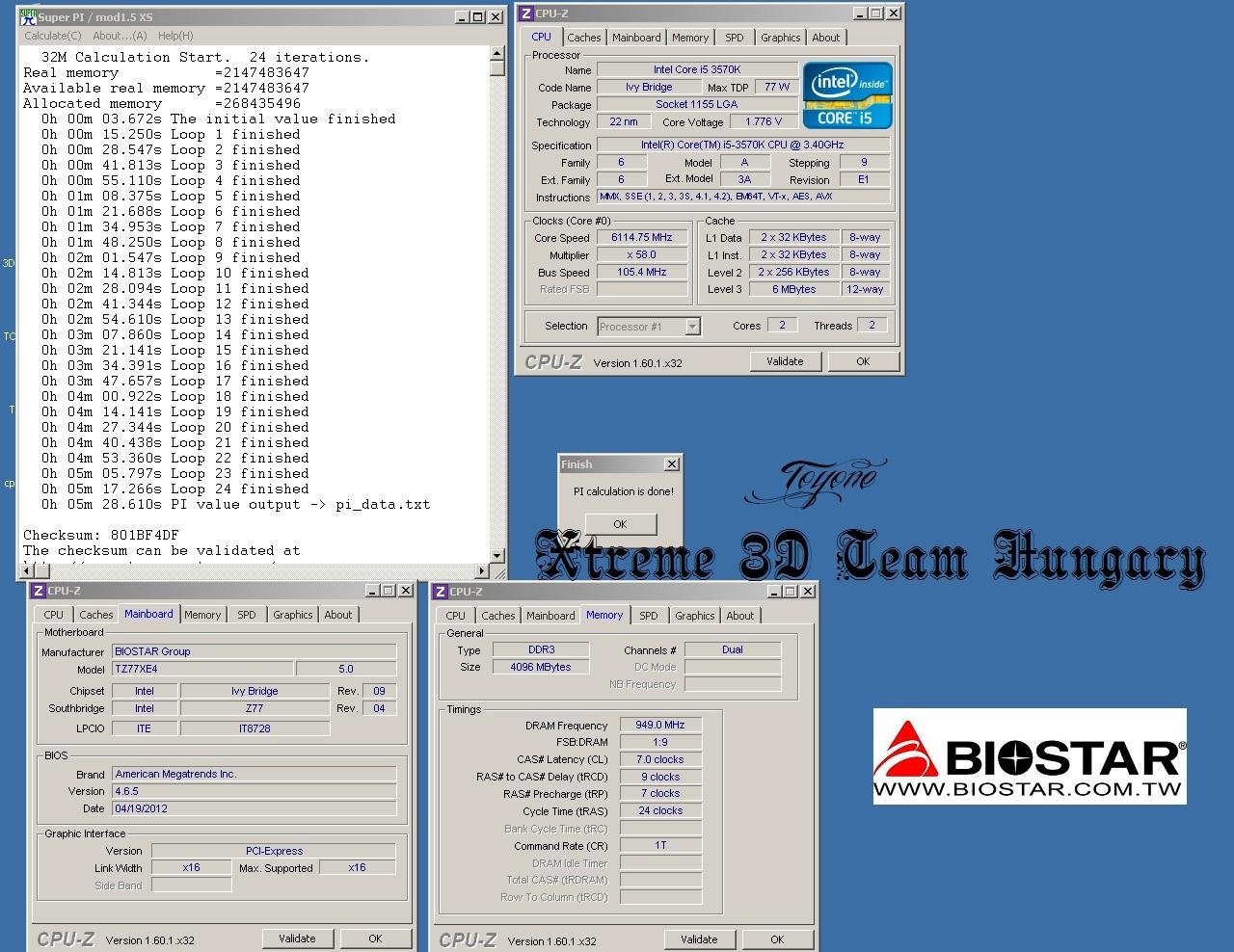Viewport: 1234px width, 952px height.
Task: Open Graphics tab in the Memory window
Action: click(694, 616)
